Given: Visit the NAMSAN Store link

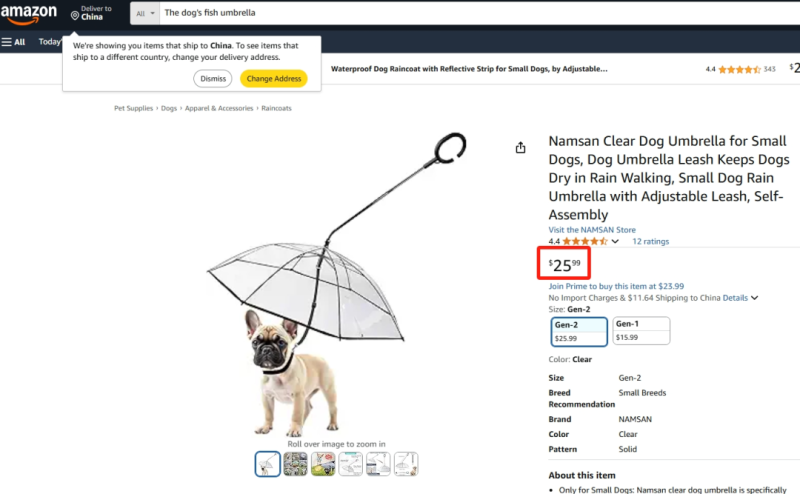Looking at the screenshot, I should click(592, 230).
